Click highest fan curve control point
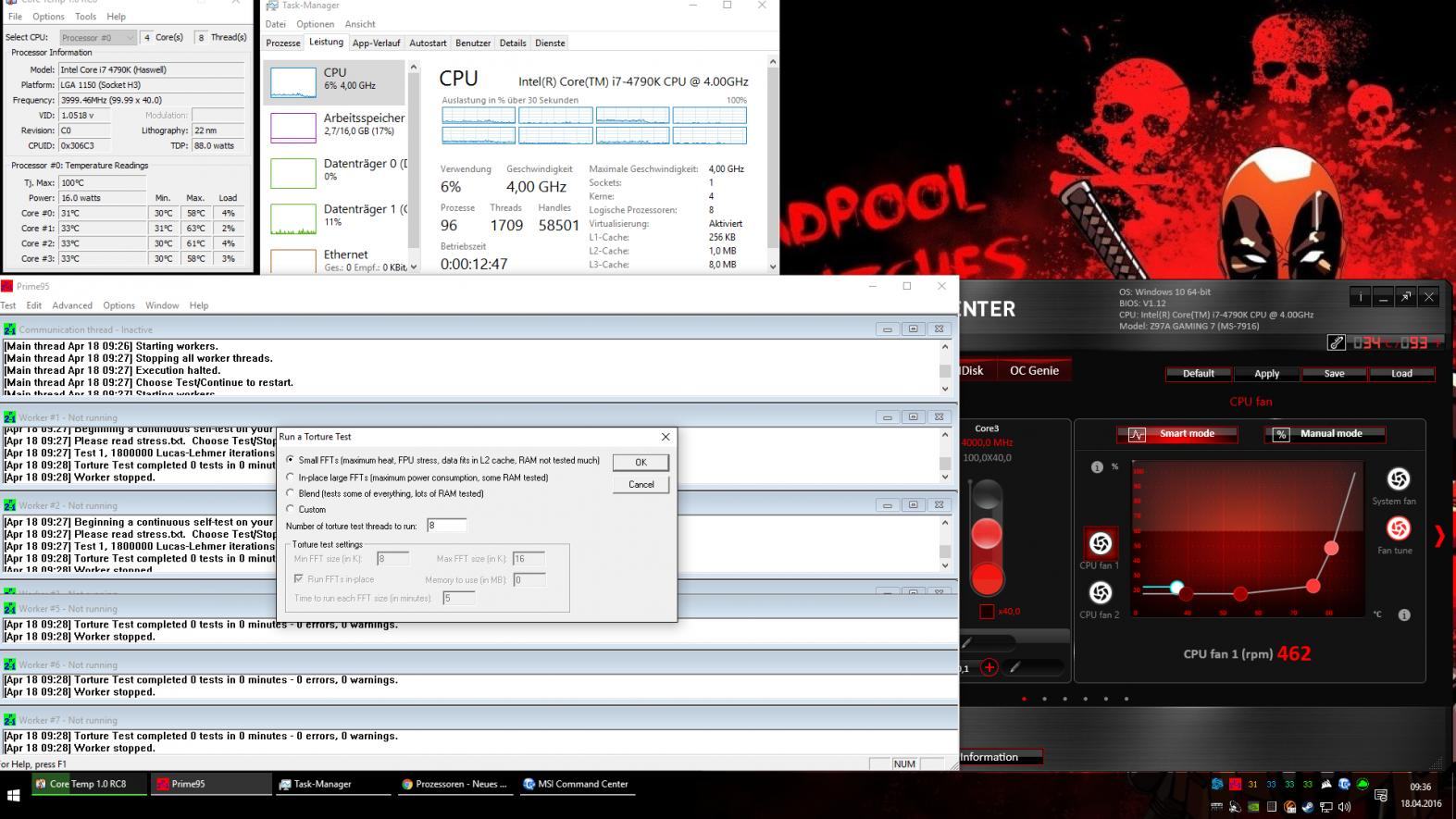This screenshot has height=819, width=1456. (x=1331, y=548)
